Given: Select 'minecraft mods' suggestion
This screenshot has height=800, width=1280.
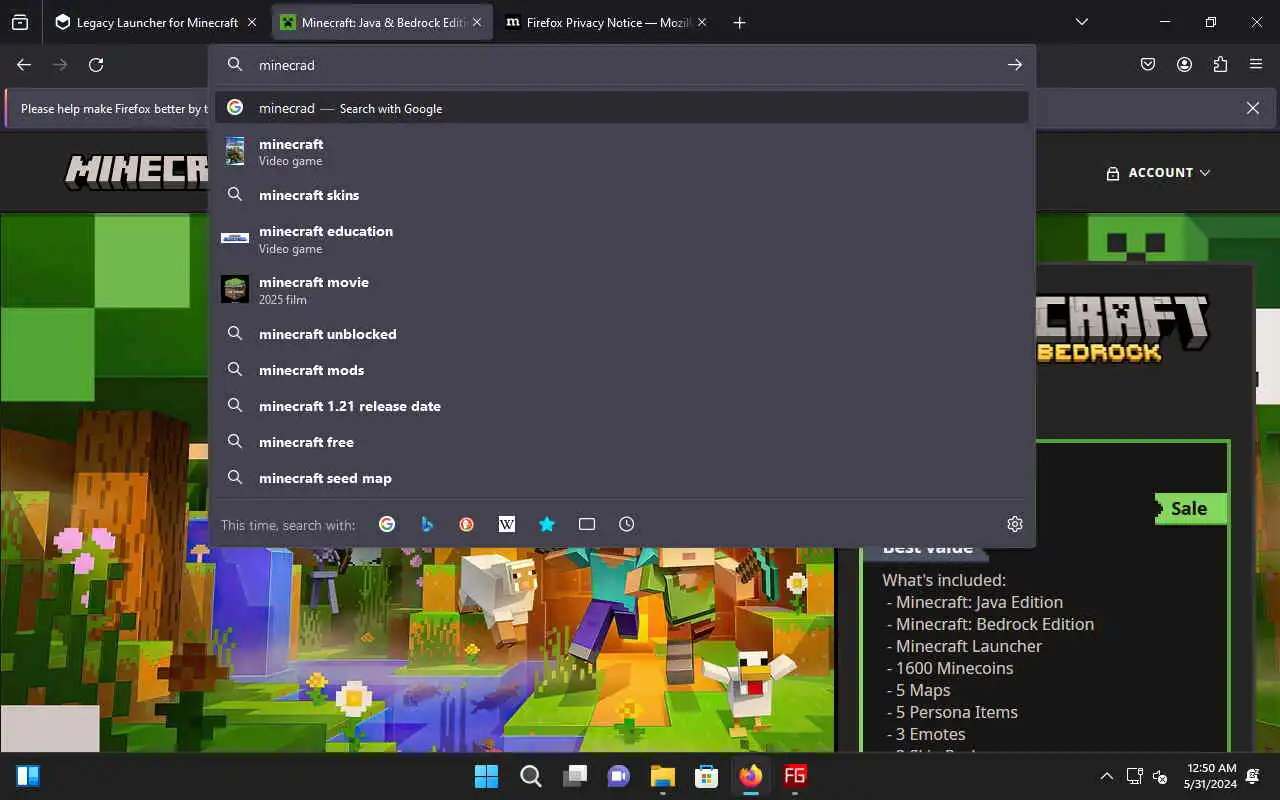Looking at the screenshot, I should click(622, 370).
